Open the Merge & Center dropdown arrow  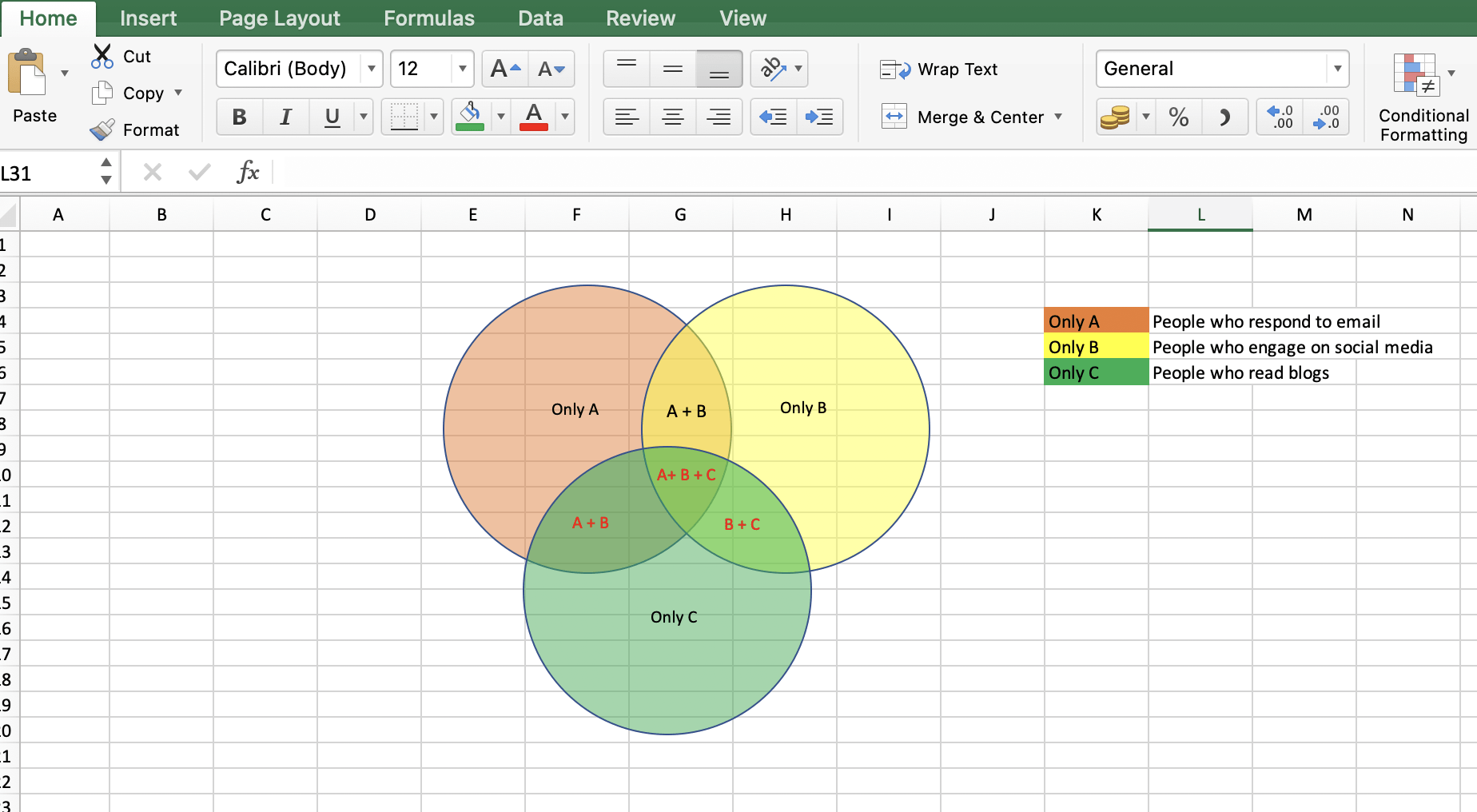click(x=1060, y=117)
